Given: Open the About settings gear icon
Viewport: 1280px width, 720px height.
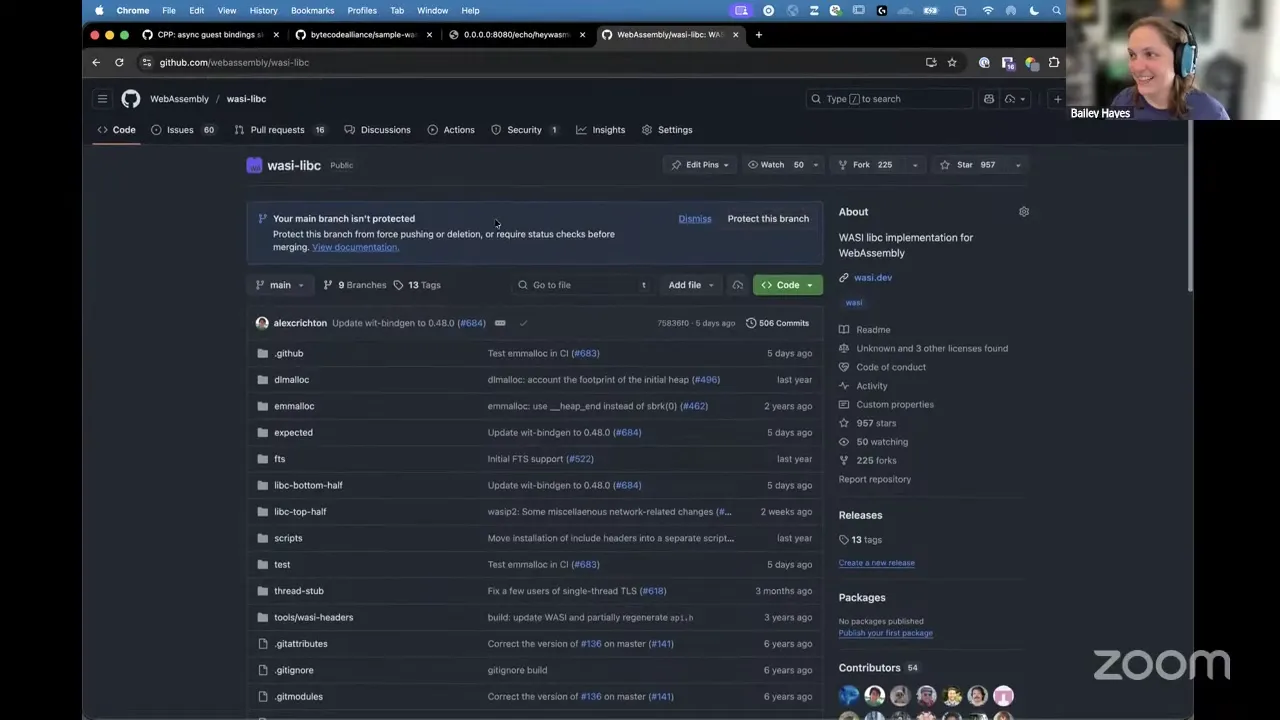Looking at the screenshot, I should (x=1024, y=212).
